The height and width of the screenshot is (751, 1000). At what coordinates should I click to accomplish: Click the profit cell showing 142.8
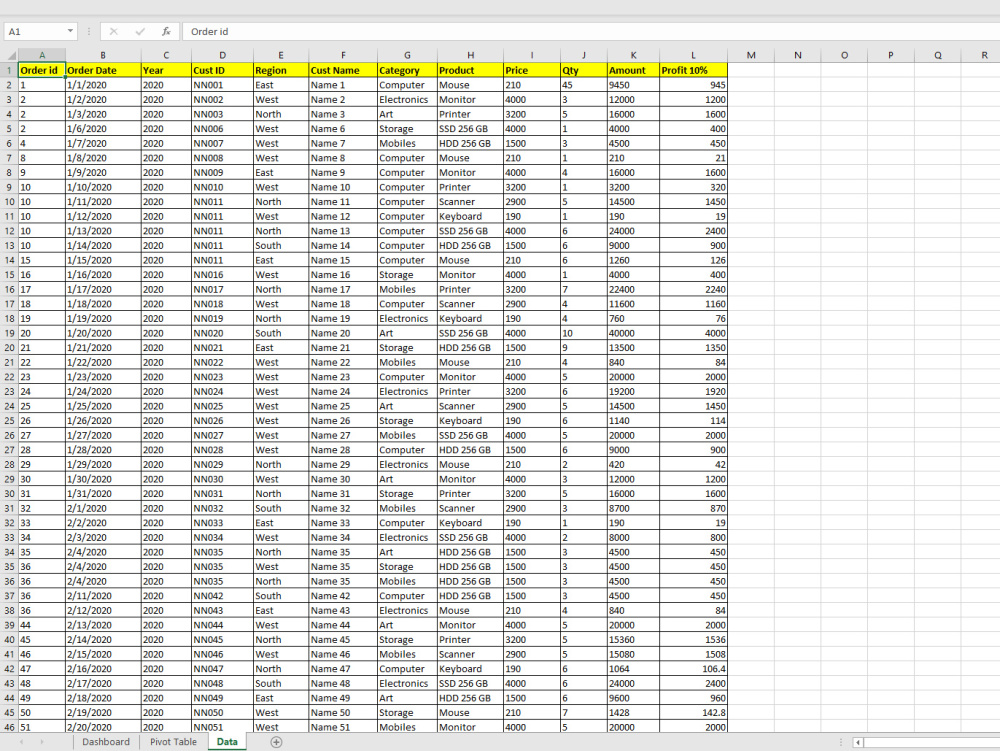693,713
